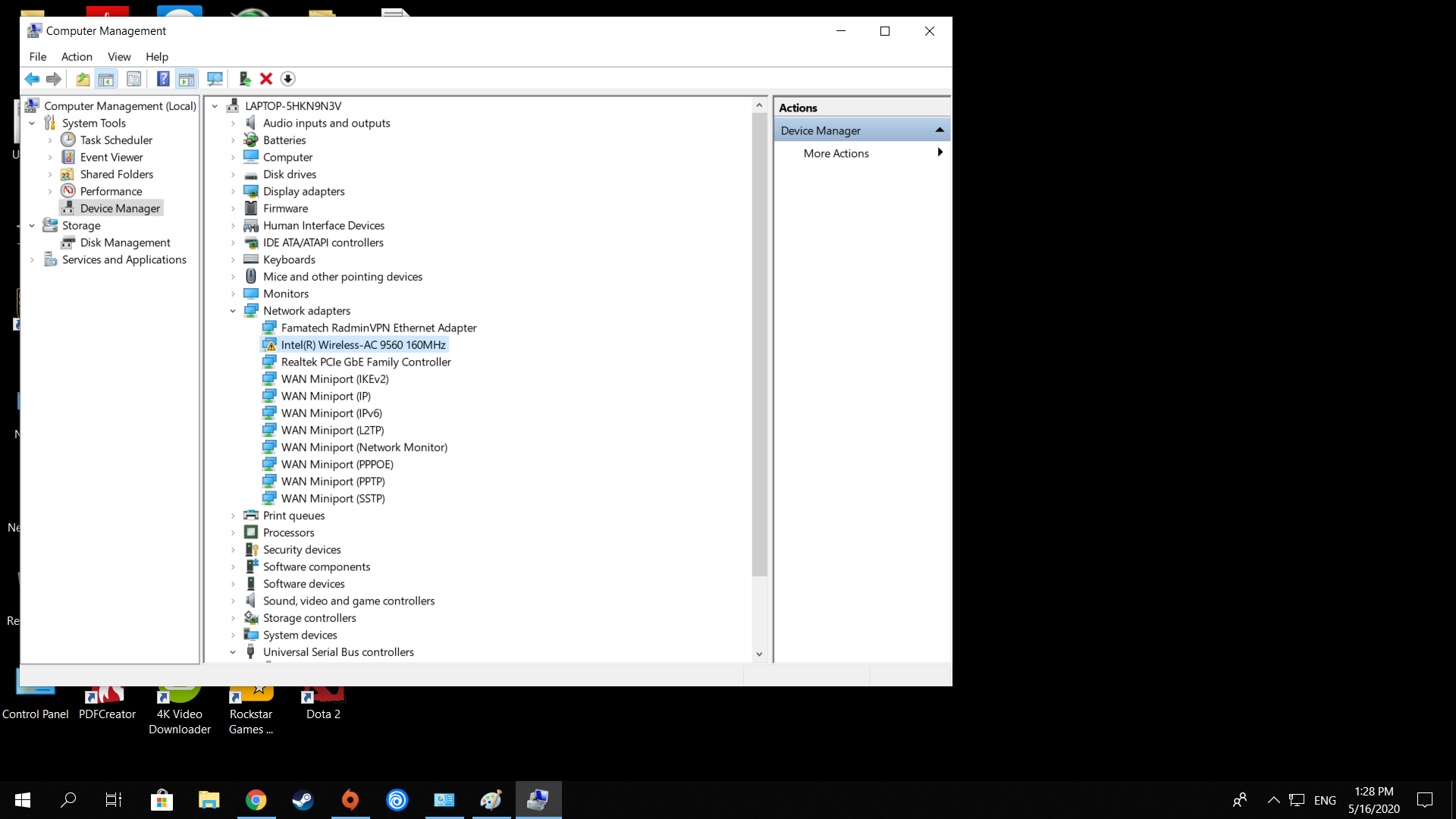Collapse the System Tools node
The width and height of the screenshot is (1456, 819).
pyautogui.click(x=32, y=124)
